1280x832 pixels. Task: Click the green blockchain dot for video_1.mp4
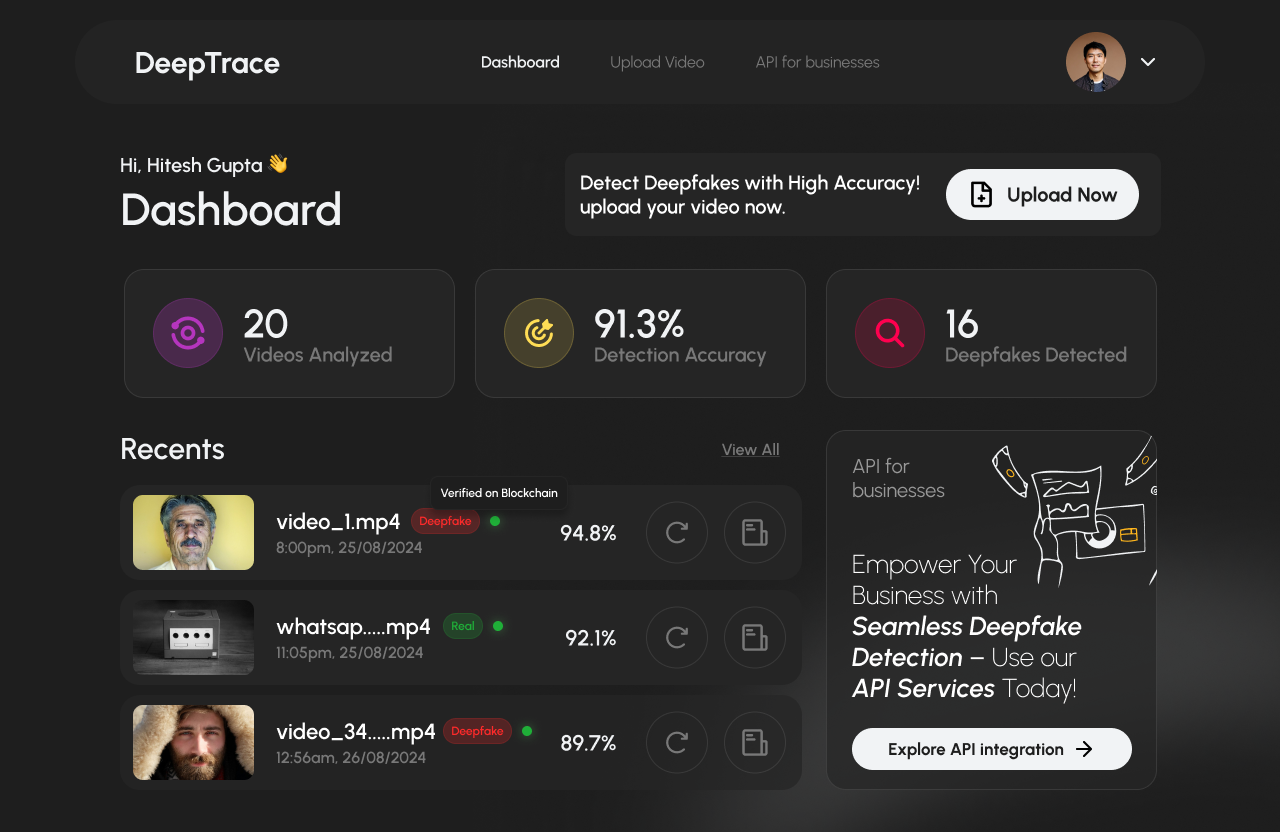(495, 521)
